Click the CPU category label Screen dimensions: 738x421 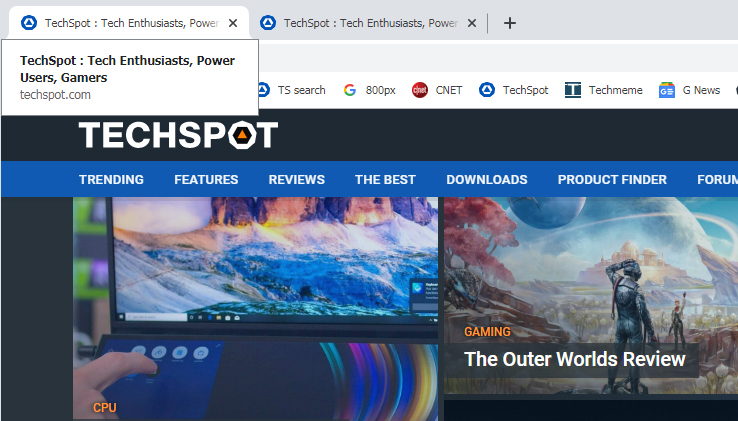(104, 407)
